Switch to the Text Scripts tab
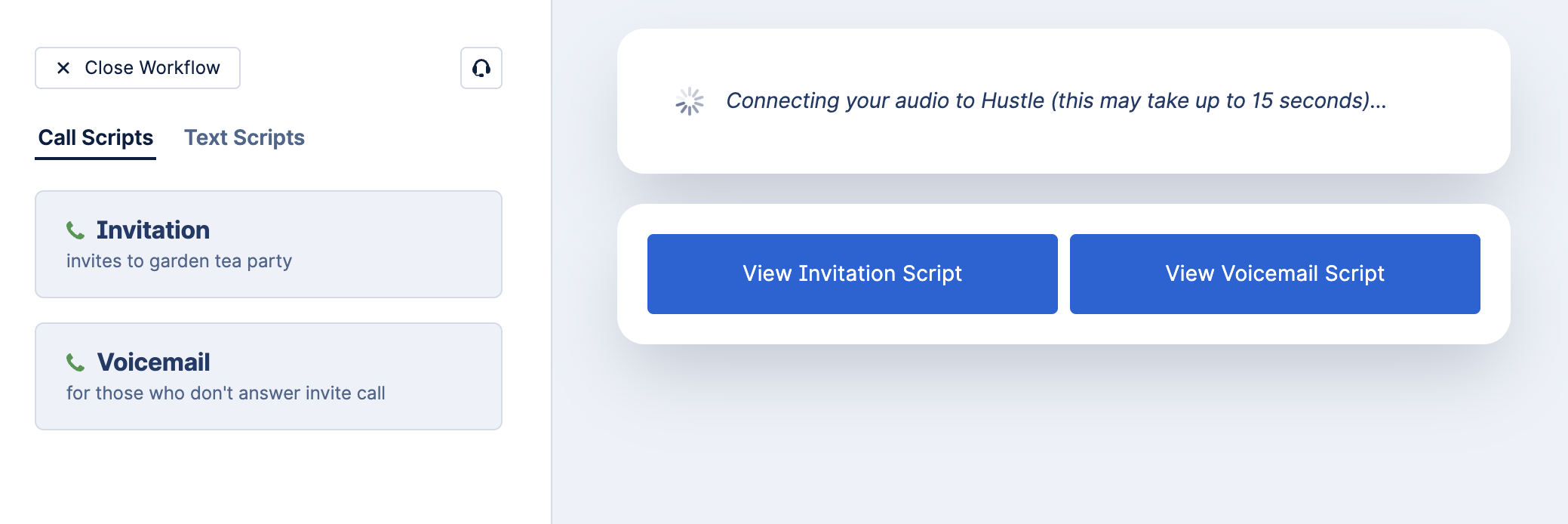Screen dimensions: 1568x524 pos(244,137)
